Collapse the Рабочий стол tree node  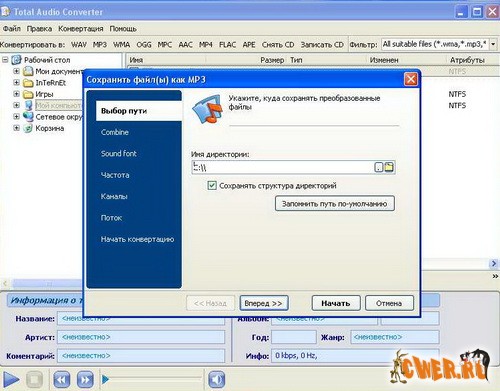pos(5,60)
